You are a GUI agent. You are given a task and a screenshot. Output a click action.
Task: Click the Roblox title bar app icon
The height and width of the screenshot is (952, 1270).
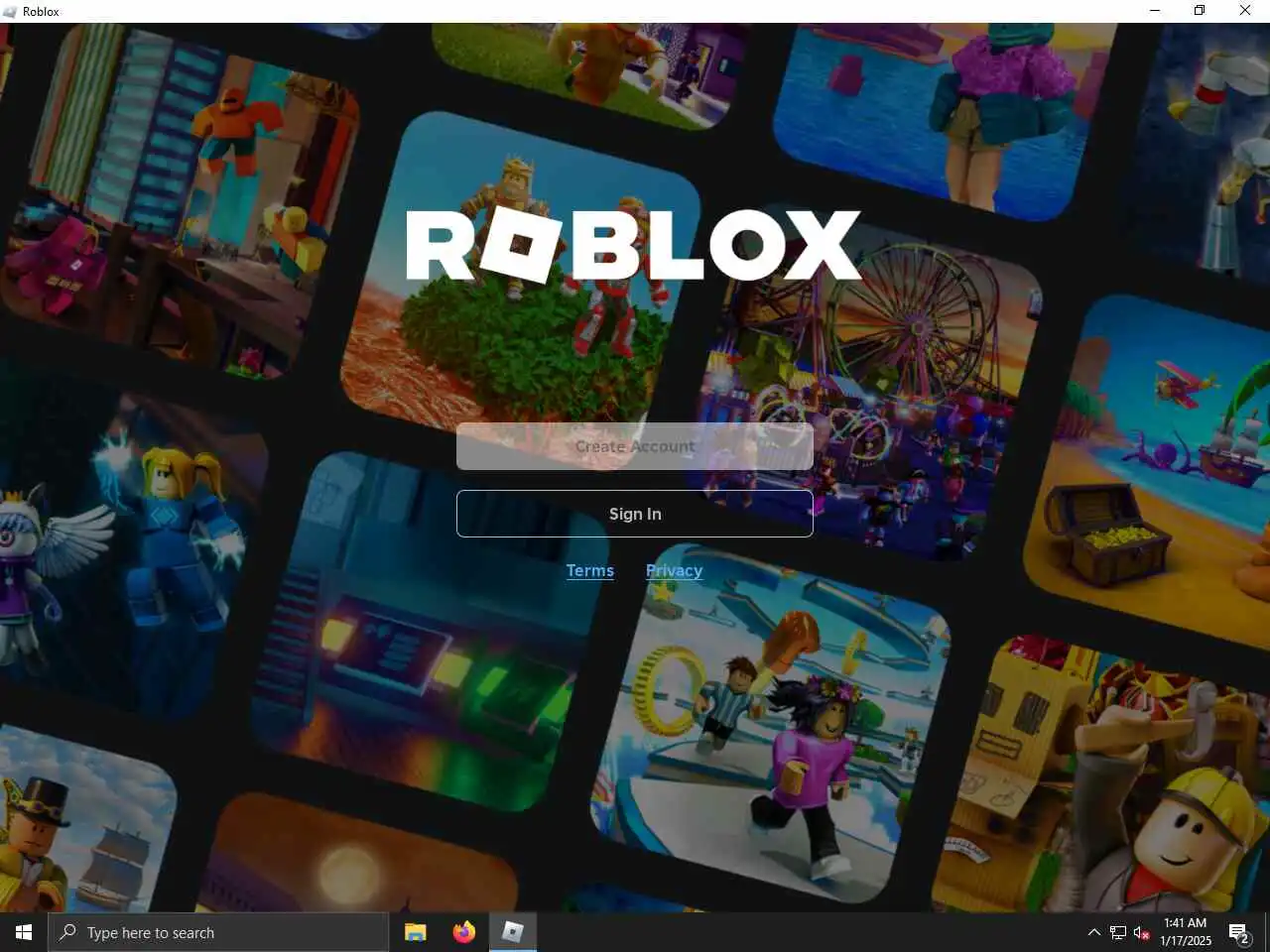click(x=10, y=11)
